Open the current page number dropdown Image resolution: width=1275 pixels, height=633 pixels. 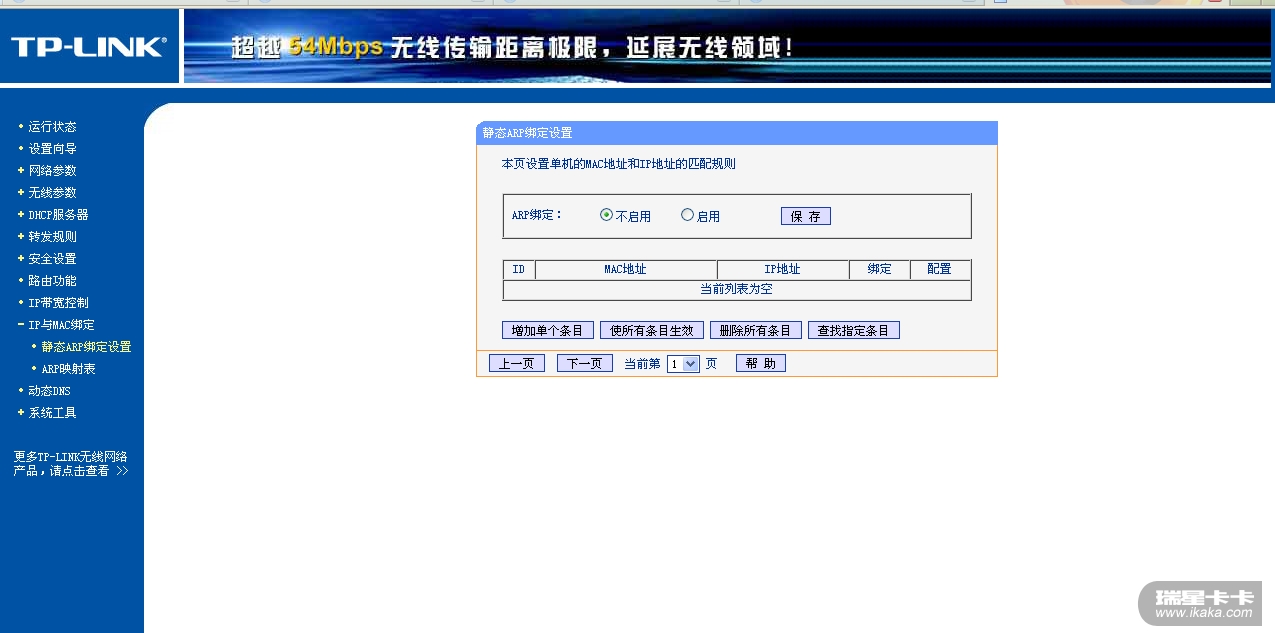click(x=684, y=364)
